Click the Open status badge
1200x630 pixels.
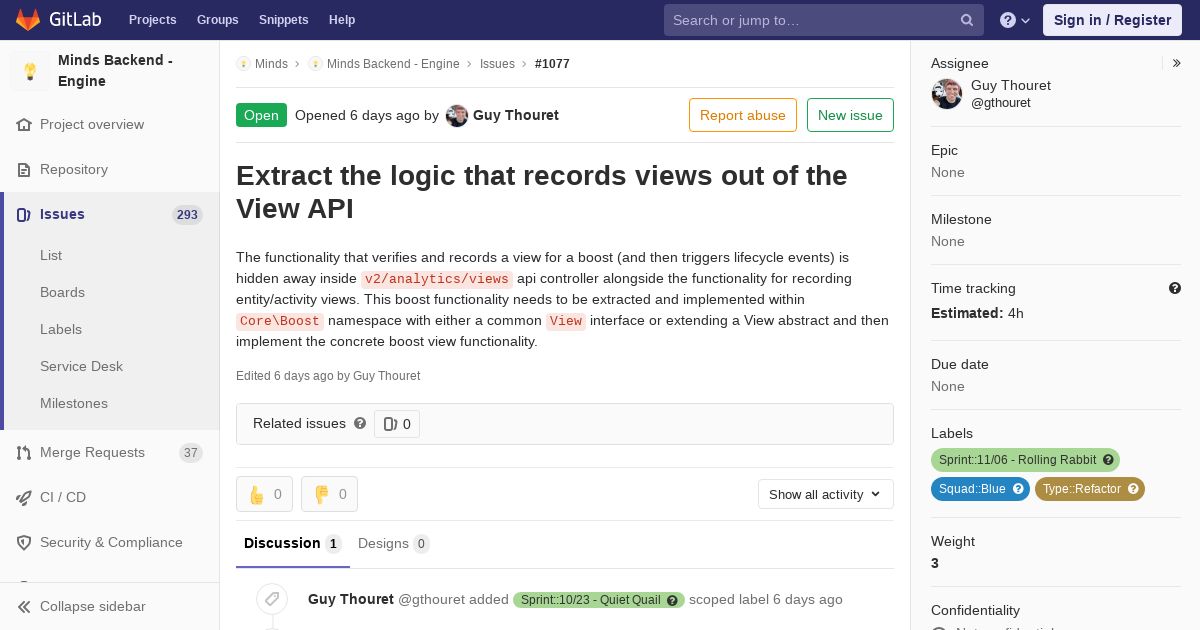[261, 115]
